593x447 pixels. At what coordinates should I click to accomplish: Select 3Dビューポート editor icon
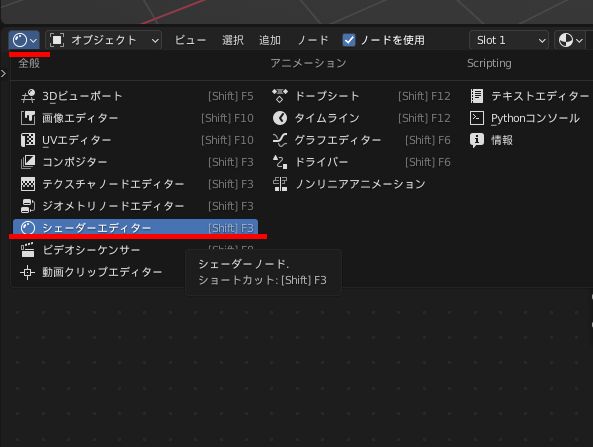pyautogui.click(x=28, y=96)
